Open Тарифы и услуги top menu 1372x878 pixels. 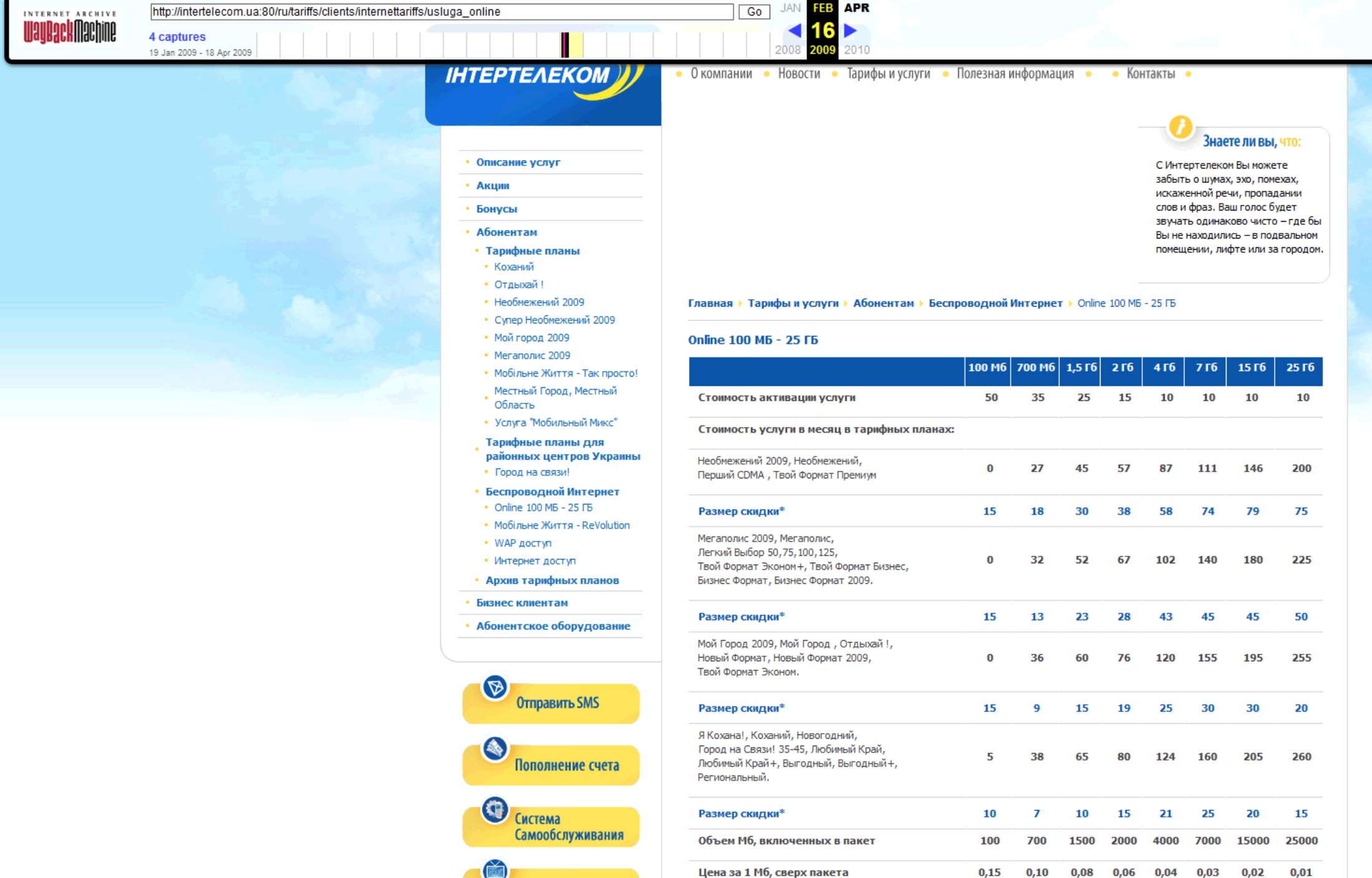888,74
